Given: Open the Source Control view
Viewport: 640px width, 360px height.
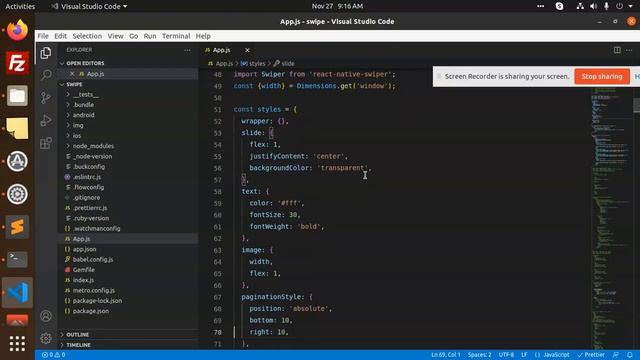Looking at the screenshot, I should [46, 98].
